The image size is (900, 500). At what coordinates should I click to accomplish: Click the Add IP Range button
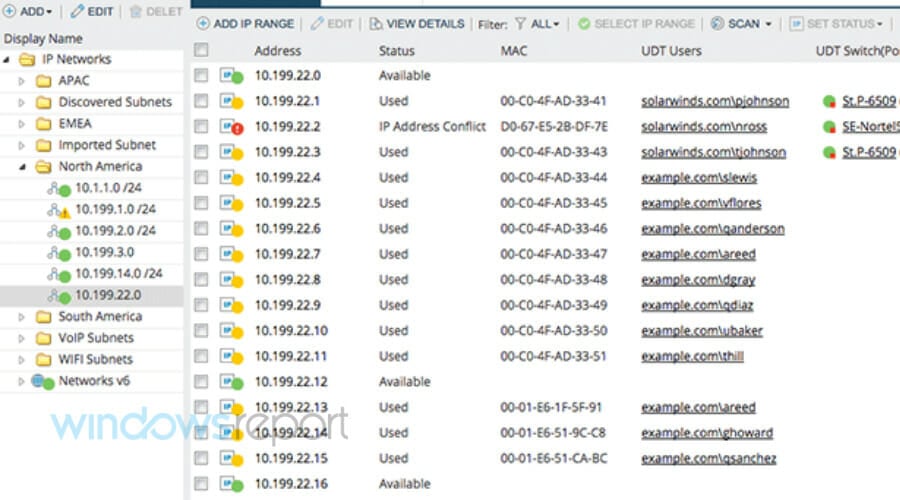pyautogui.click(x=245, y=23)
